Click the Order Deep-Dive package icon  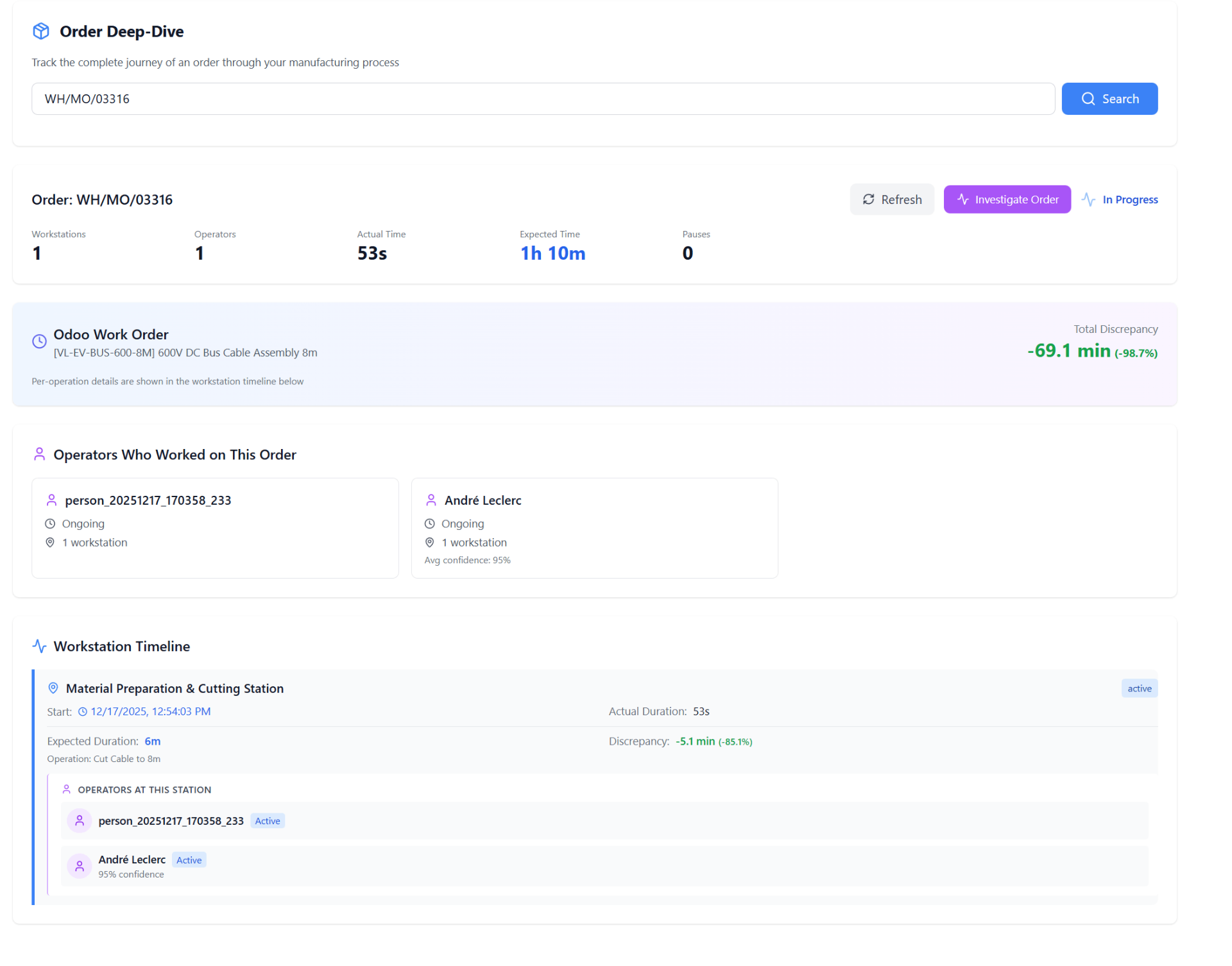click(41, 31)
